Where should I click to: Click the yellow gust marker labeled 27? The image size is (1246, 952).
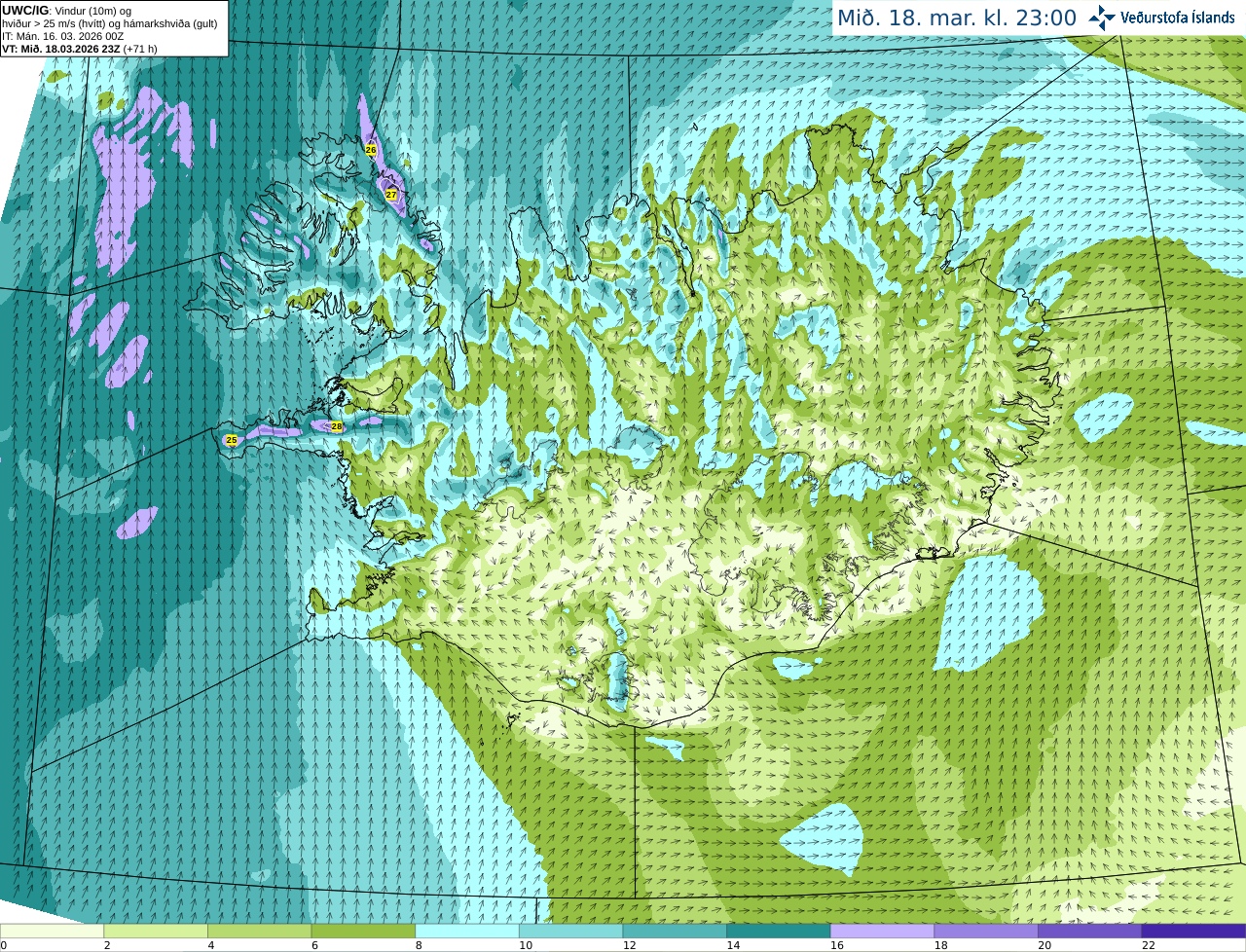[391, 195]
